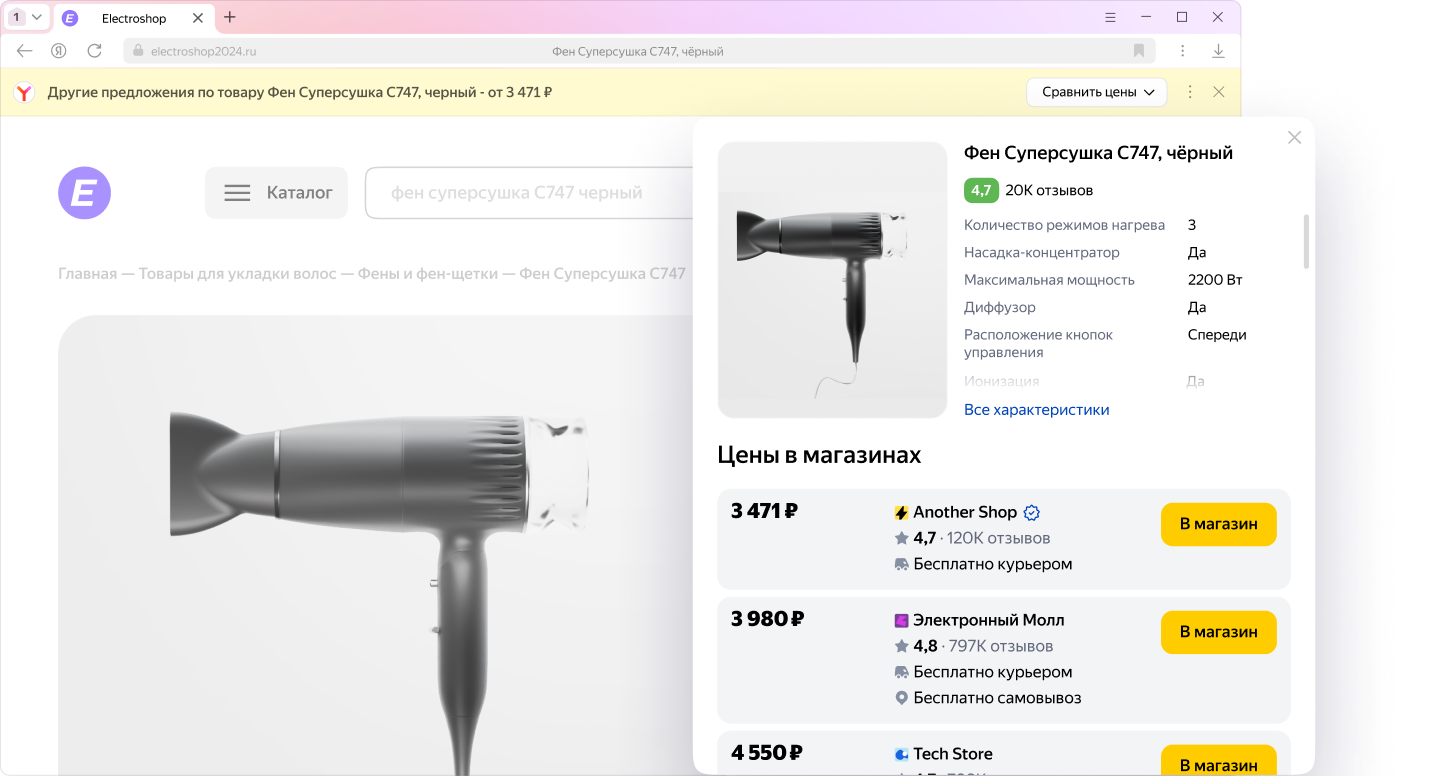Click the Электронный Молл purple logo icon

901,621
